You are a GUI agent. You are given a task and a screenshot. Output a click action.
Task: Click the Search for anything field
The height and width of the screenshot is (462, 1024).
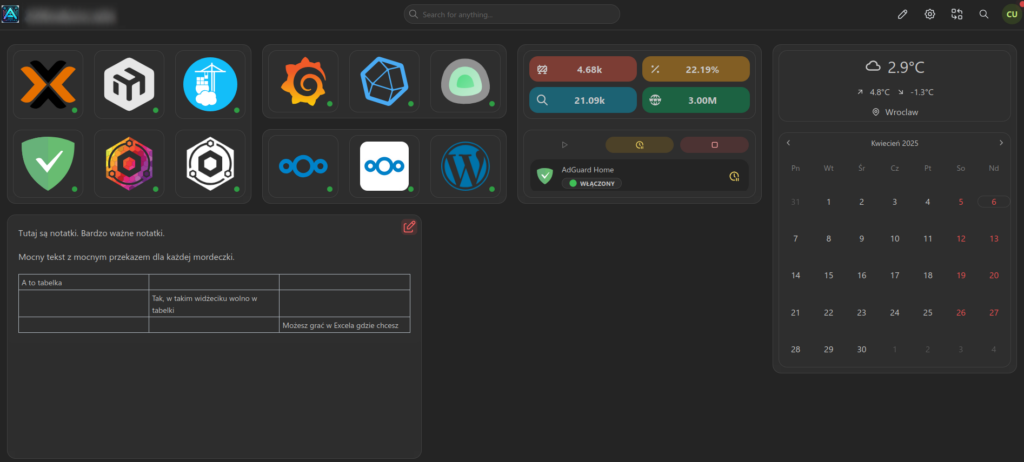tap(511, 14)
